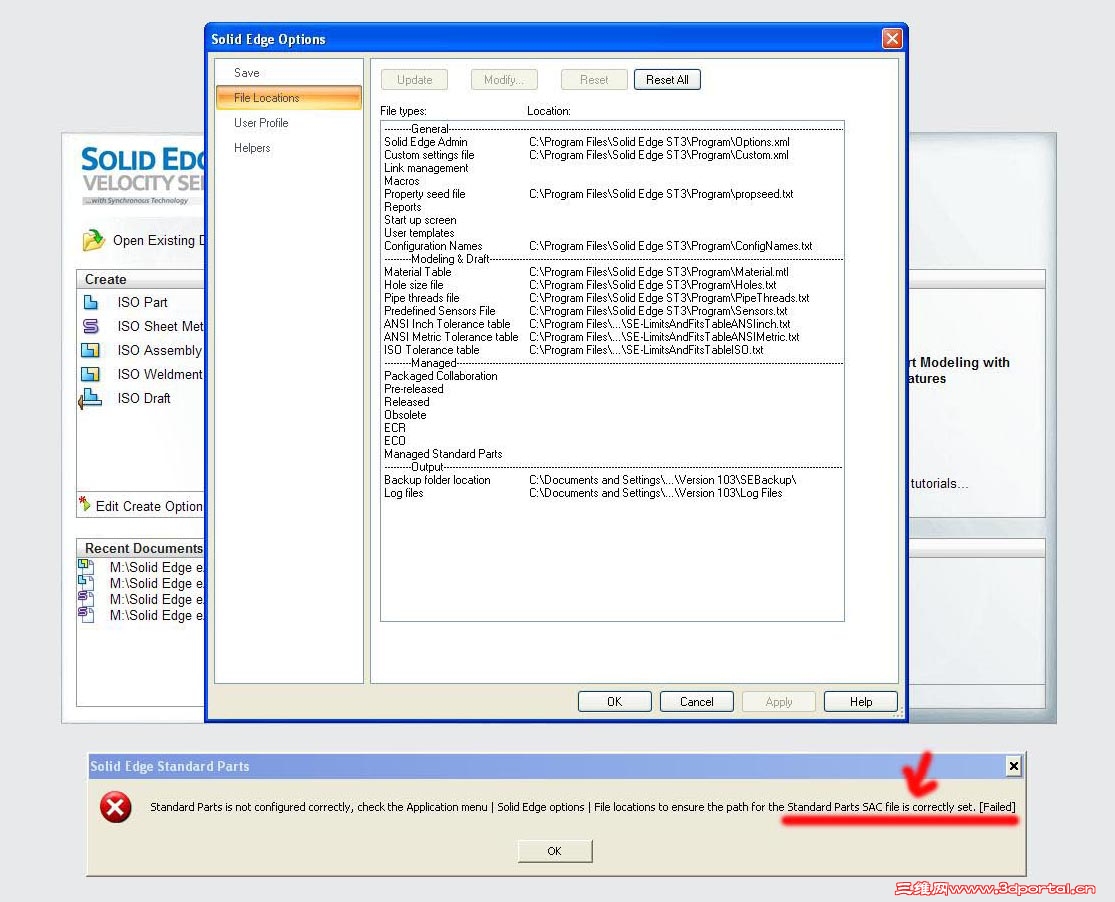Image resolution: width=1115 pixels, height=902 pixels.
Task: Click the Open Existing Document link
Action: pyautogui.click(x=158, y=240)
